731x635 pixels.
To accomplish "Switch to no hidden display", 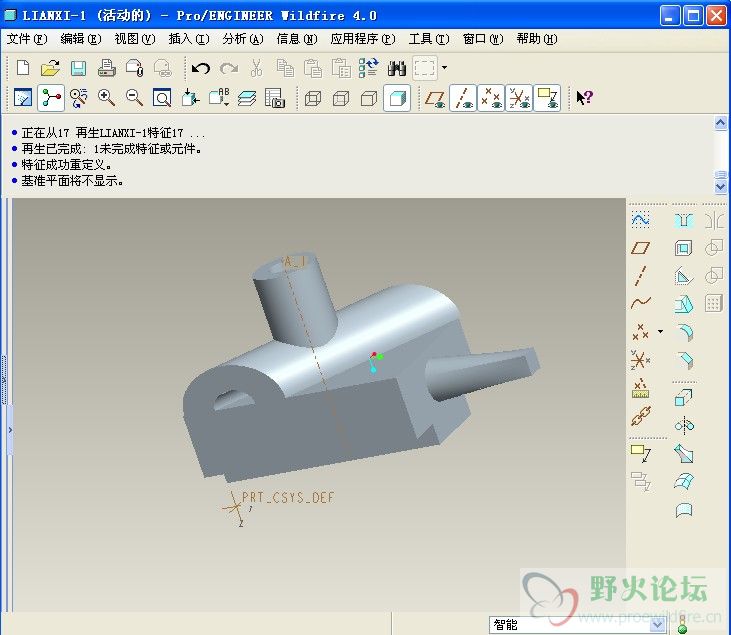I will click(369, 98).
